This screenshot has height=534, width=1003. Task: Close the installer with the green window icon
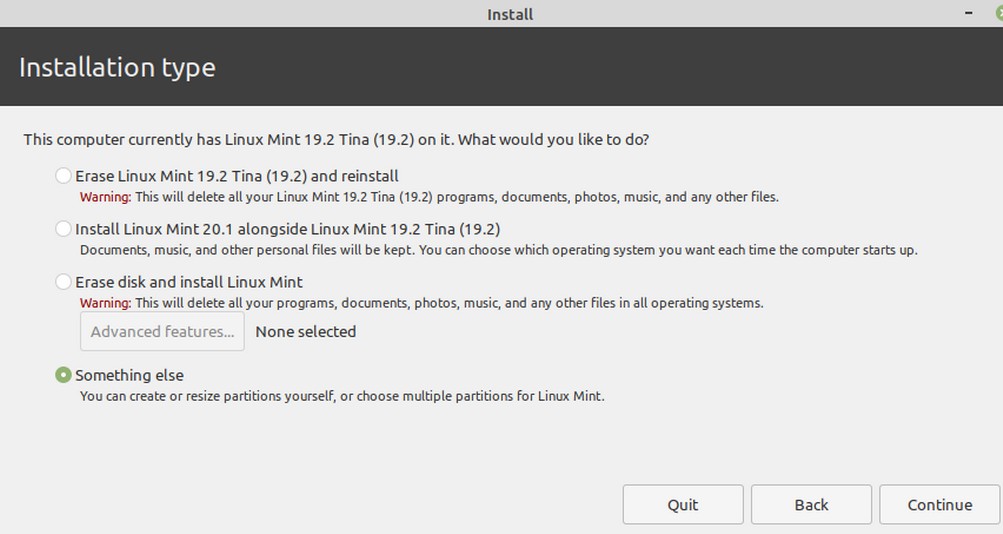click(x=999, y=13)
